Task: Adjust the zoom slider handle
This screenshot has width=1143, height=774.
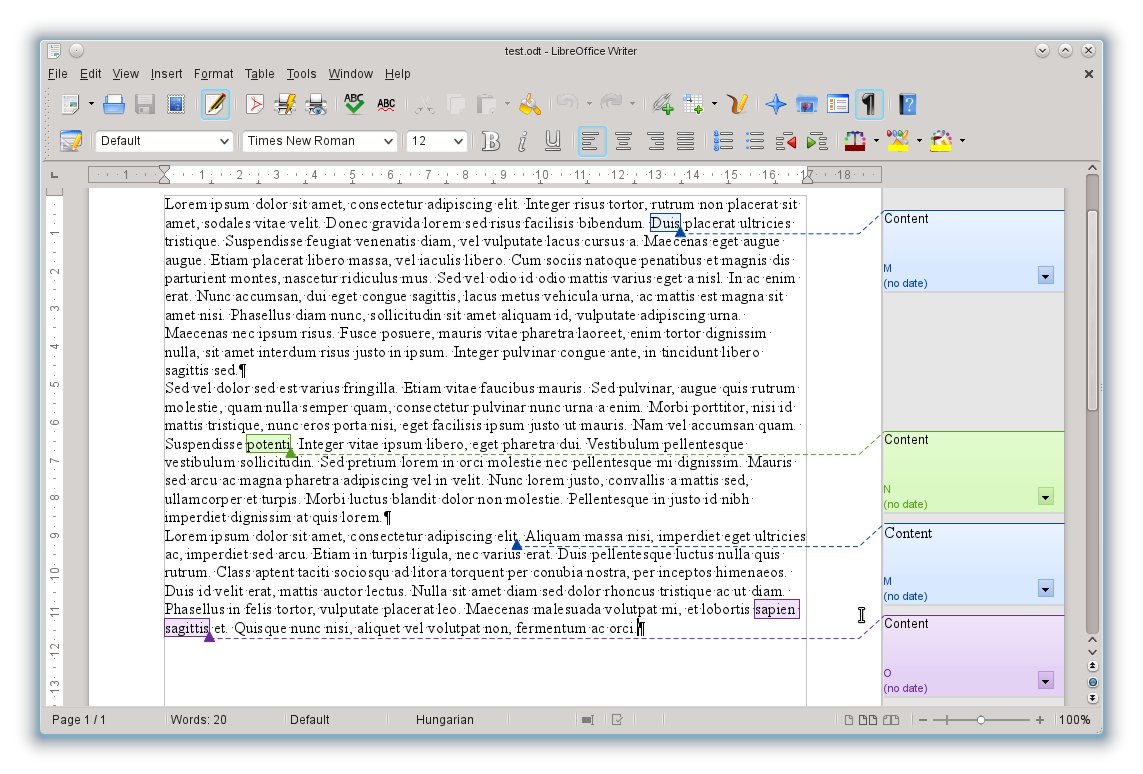Action: 980,720
